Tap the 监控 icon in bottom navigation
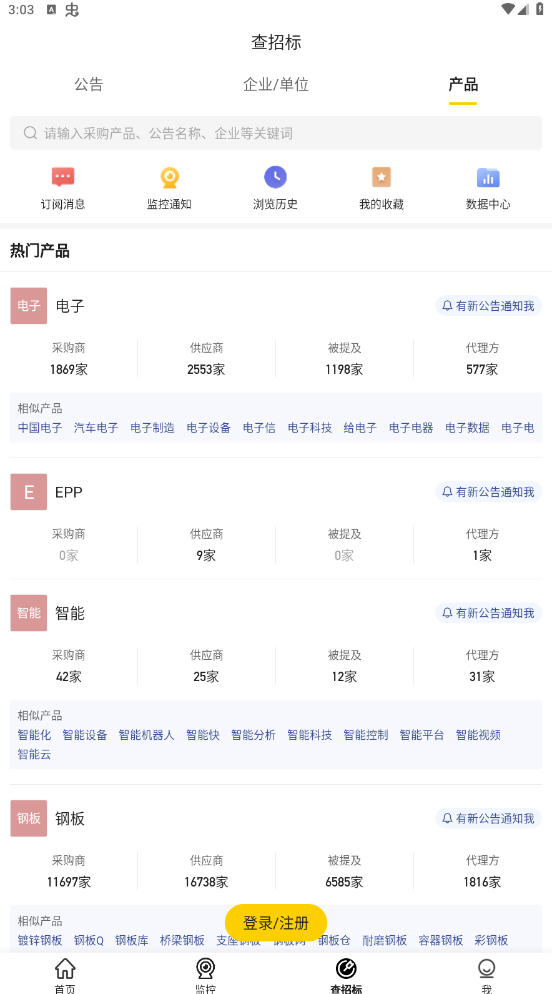Image resolution: width=552 pixels, height=994 pixels. (x=205, y=969)
